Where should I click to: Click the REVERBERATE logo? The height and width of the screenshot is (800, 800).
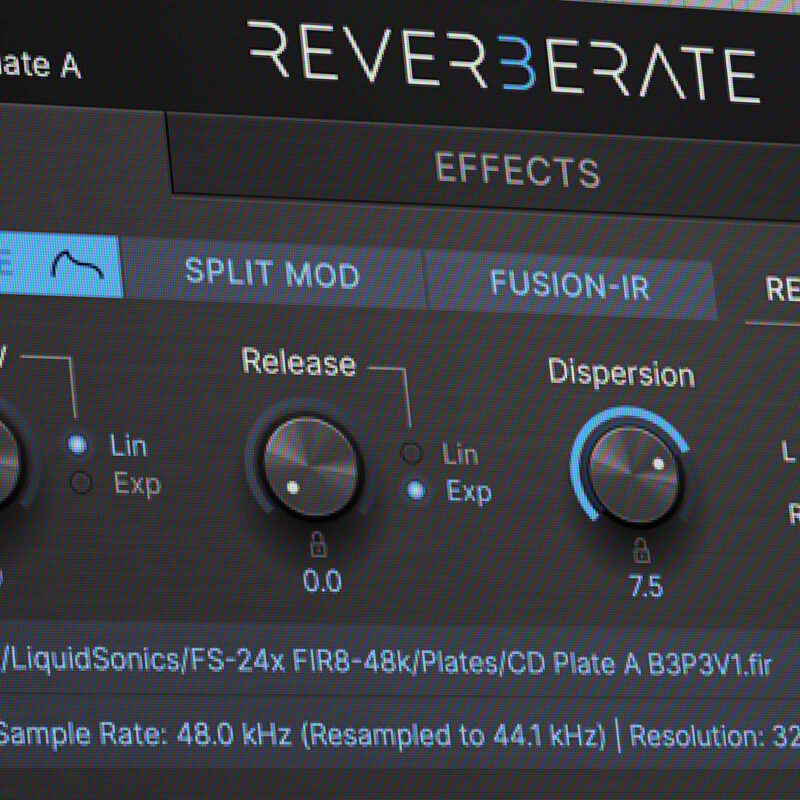[x=504, y=61]
